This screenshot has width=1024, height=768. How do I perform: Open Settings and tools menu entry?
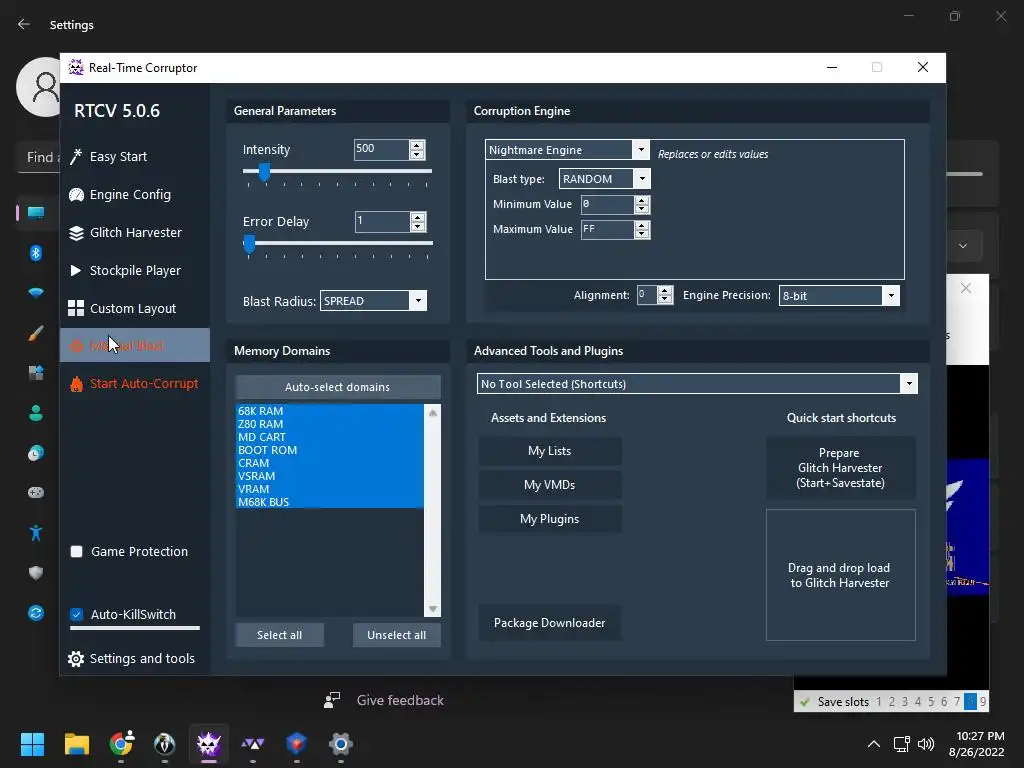pos(135,659)
